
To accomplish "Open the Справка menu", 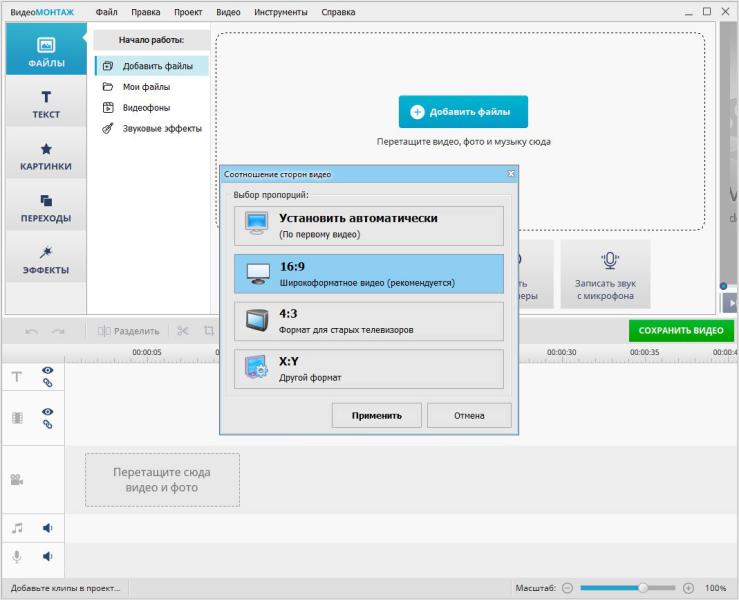I will [x=338, y=12].
